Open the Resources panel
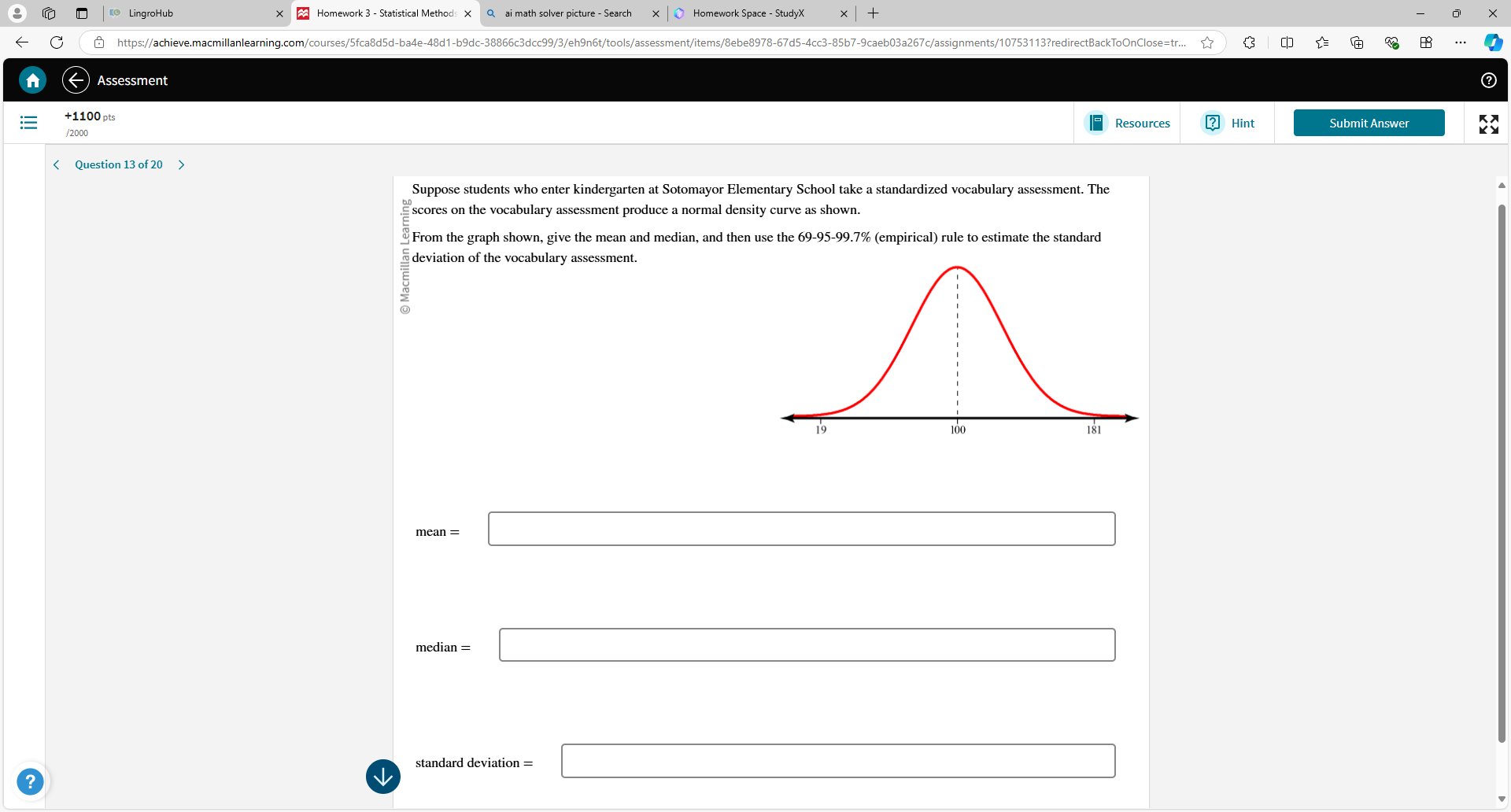This screenshot has width=1511, height=812. (x=1127, y=123)
